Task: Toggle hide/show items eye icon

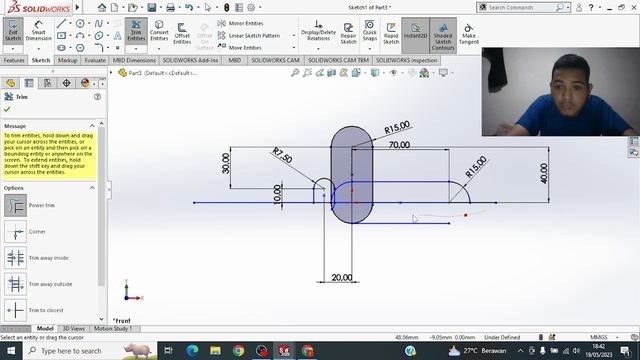Action: [393, 73]
